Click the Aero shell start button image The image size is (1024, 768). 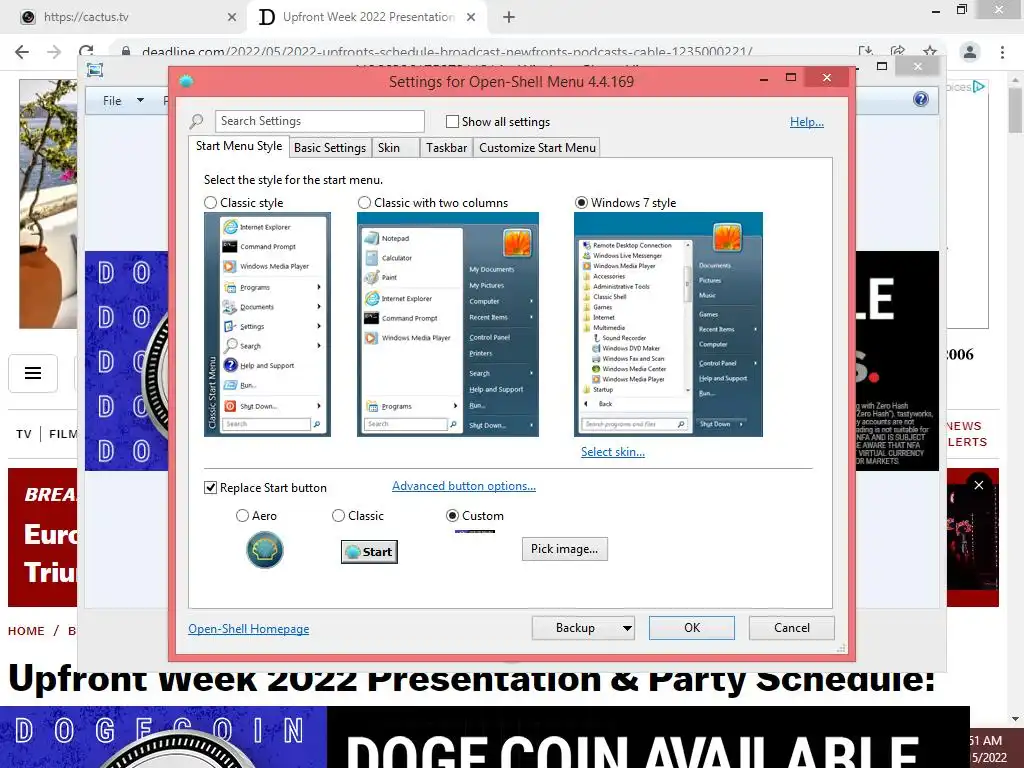pyautogui.click(x=264, y=550)
